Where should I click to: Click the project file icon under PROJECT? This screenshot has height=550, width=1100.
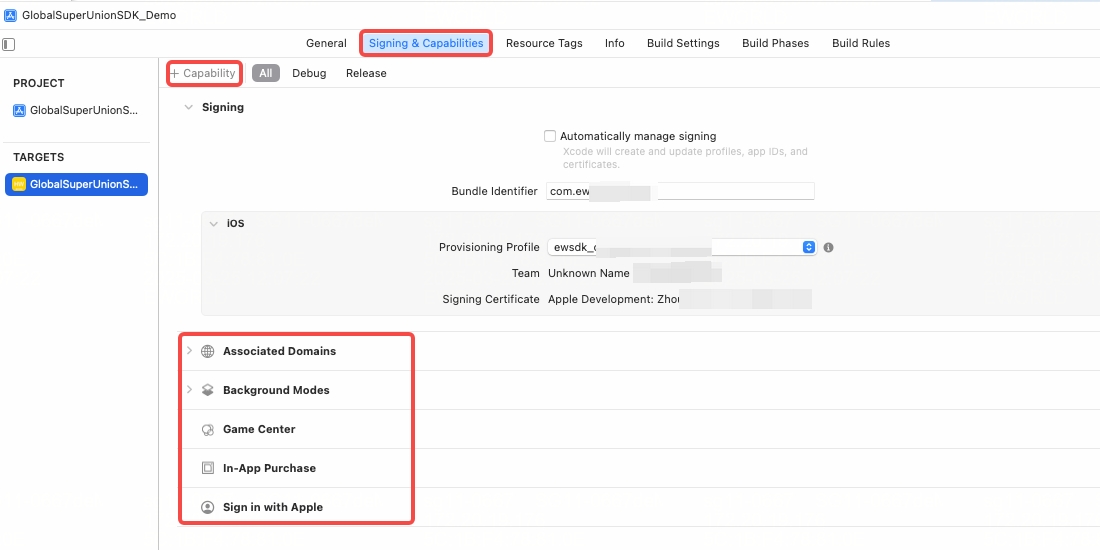pyautogui.click(x=19, y=110)
